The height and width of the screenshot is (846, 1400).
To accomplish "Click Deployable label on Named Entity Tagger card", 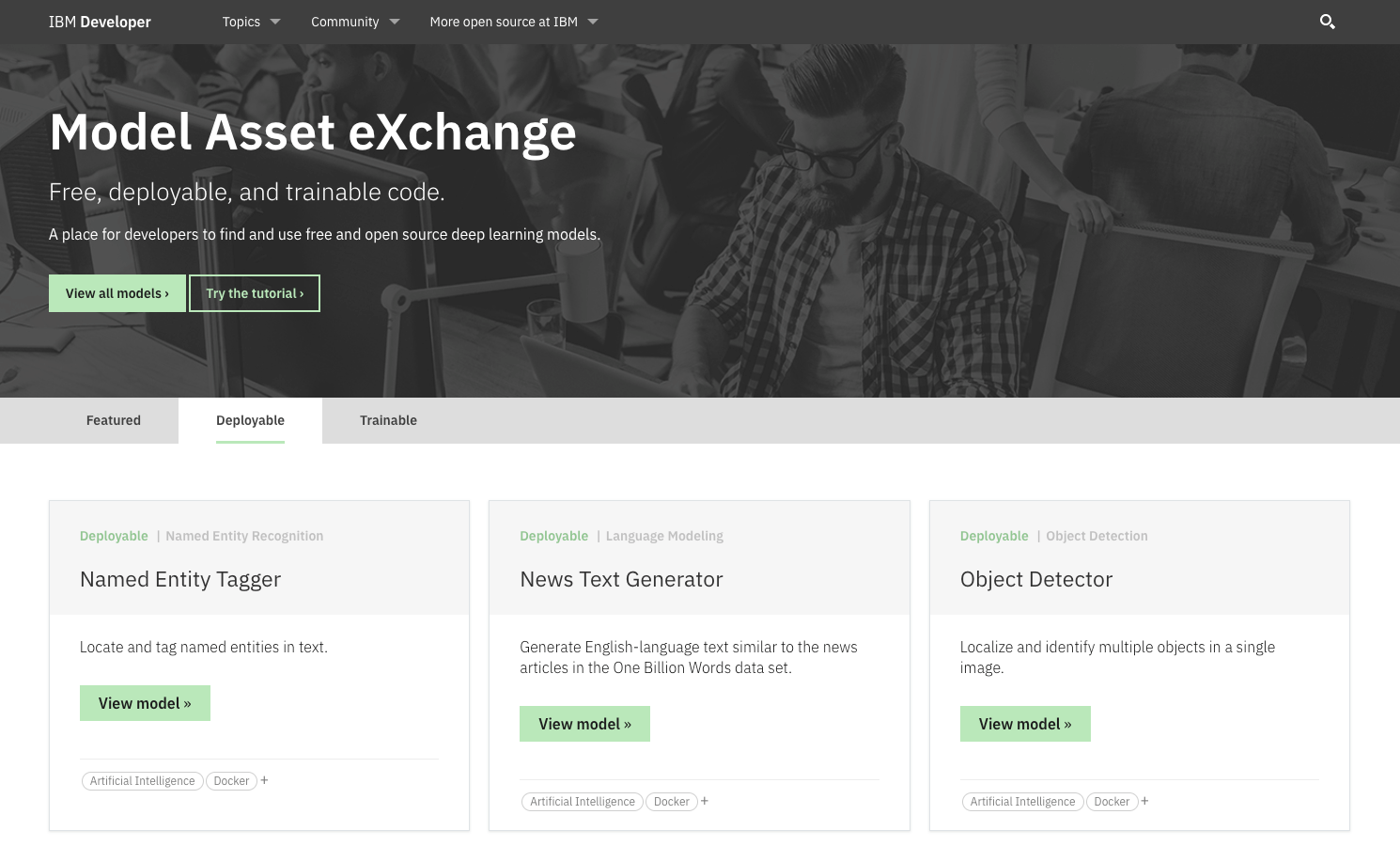I will tap(114, 536).
